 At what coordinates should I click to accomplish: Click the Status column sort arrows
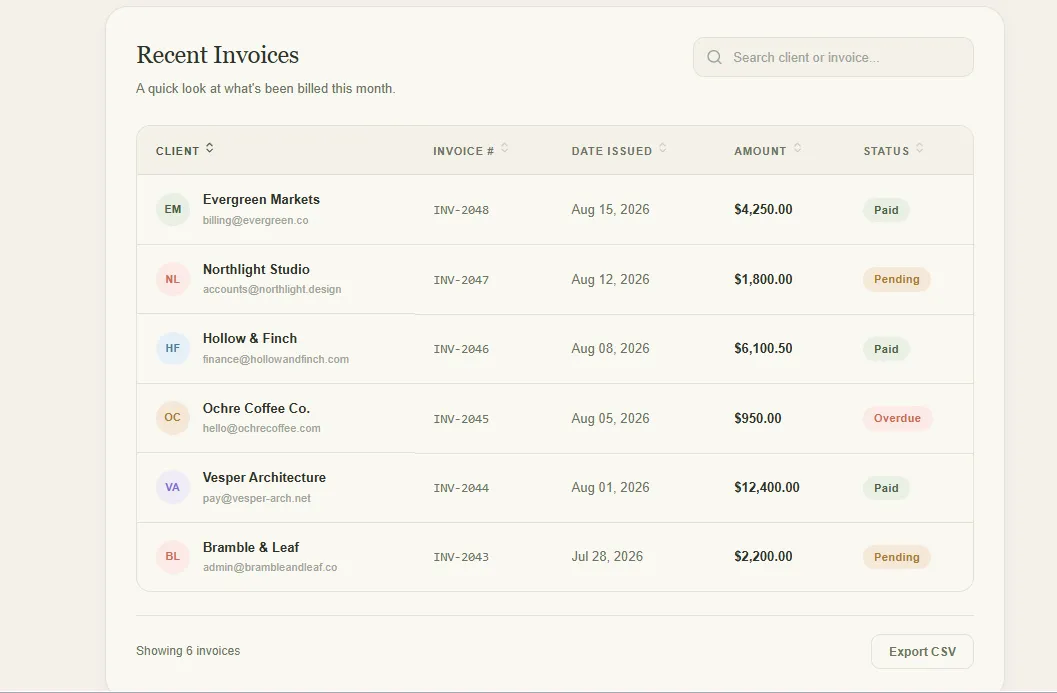(919, 148)
